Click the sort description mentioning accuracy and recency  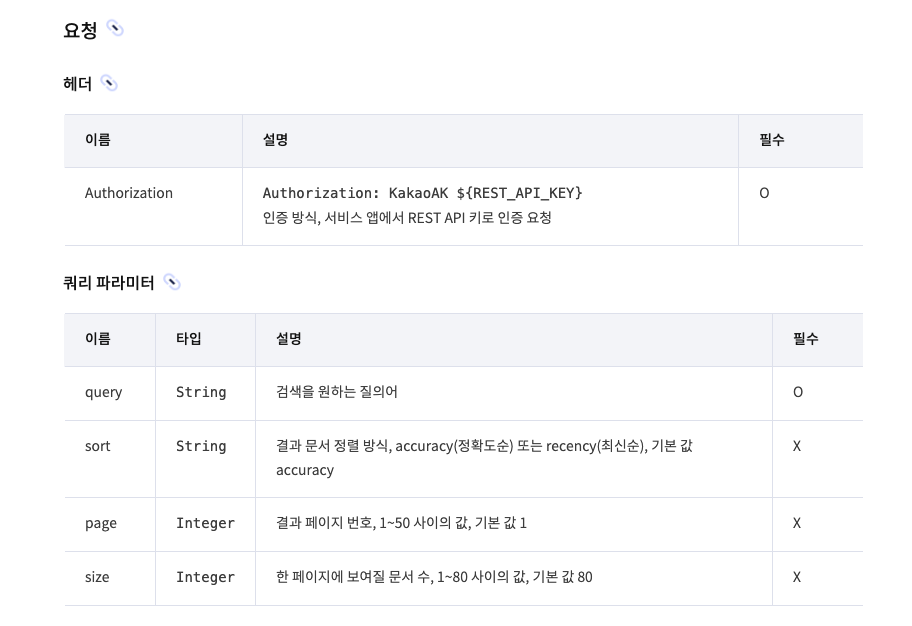click(x=484, y=458)
